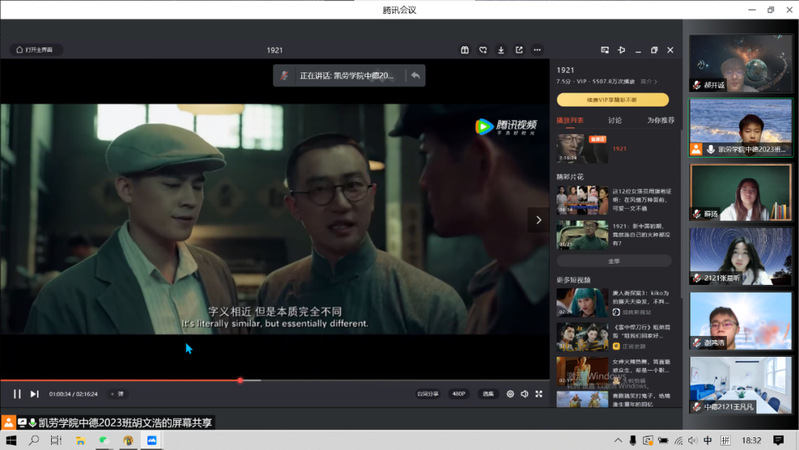Toggle the 弹 danmaku switch
This screenshot has width=799, height=450.
[x=117, y=394]
